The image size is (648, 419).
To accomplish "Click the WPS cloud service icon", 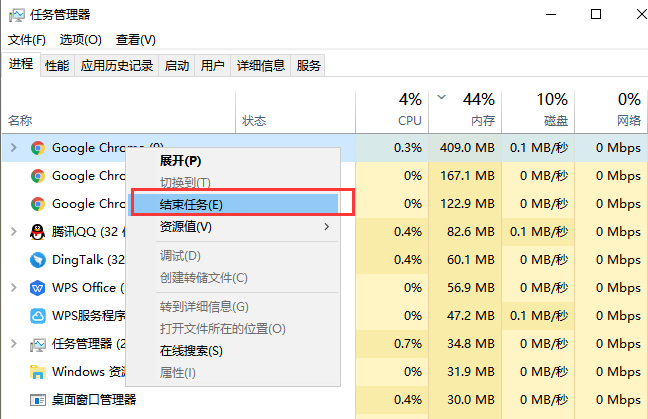I will click(37, 316).
